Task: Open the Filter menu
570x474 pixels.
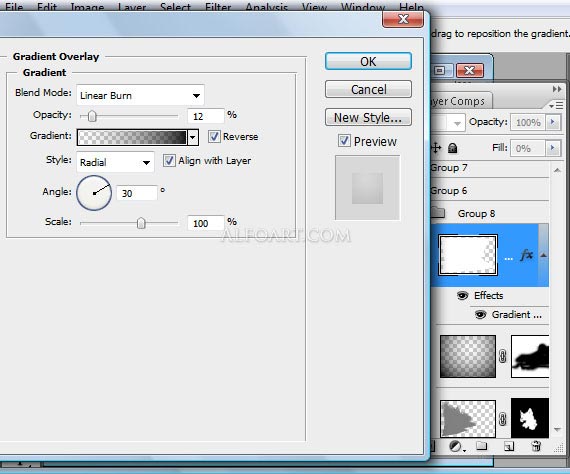Action: coord(218,7)
